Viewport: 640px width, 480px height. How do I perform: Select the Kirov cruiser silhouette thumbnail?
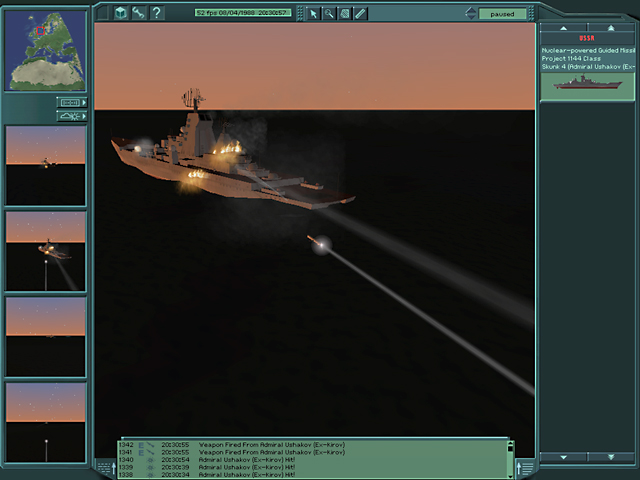[587, 86]
